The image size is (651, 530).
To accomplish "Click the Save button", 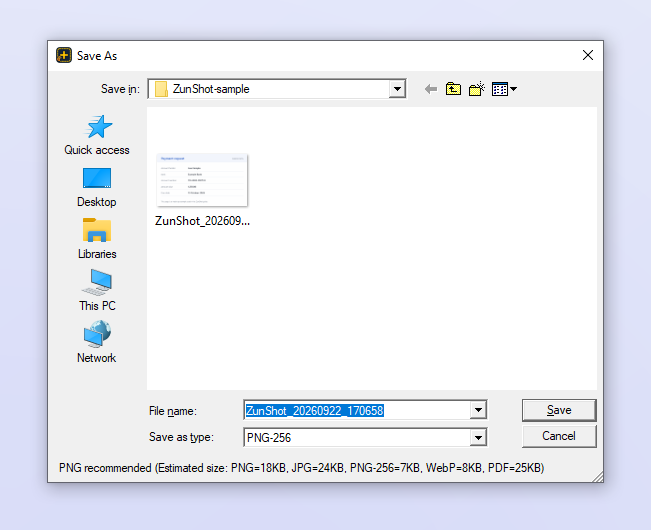I will point(559,410).
